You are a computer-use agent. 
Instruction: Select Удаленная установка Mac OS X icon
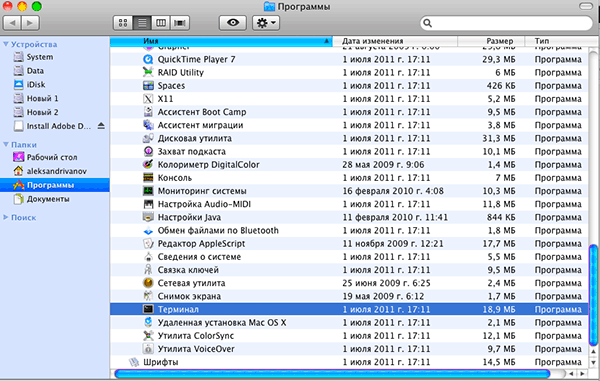[x=148, y=322]
